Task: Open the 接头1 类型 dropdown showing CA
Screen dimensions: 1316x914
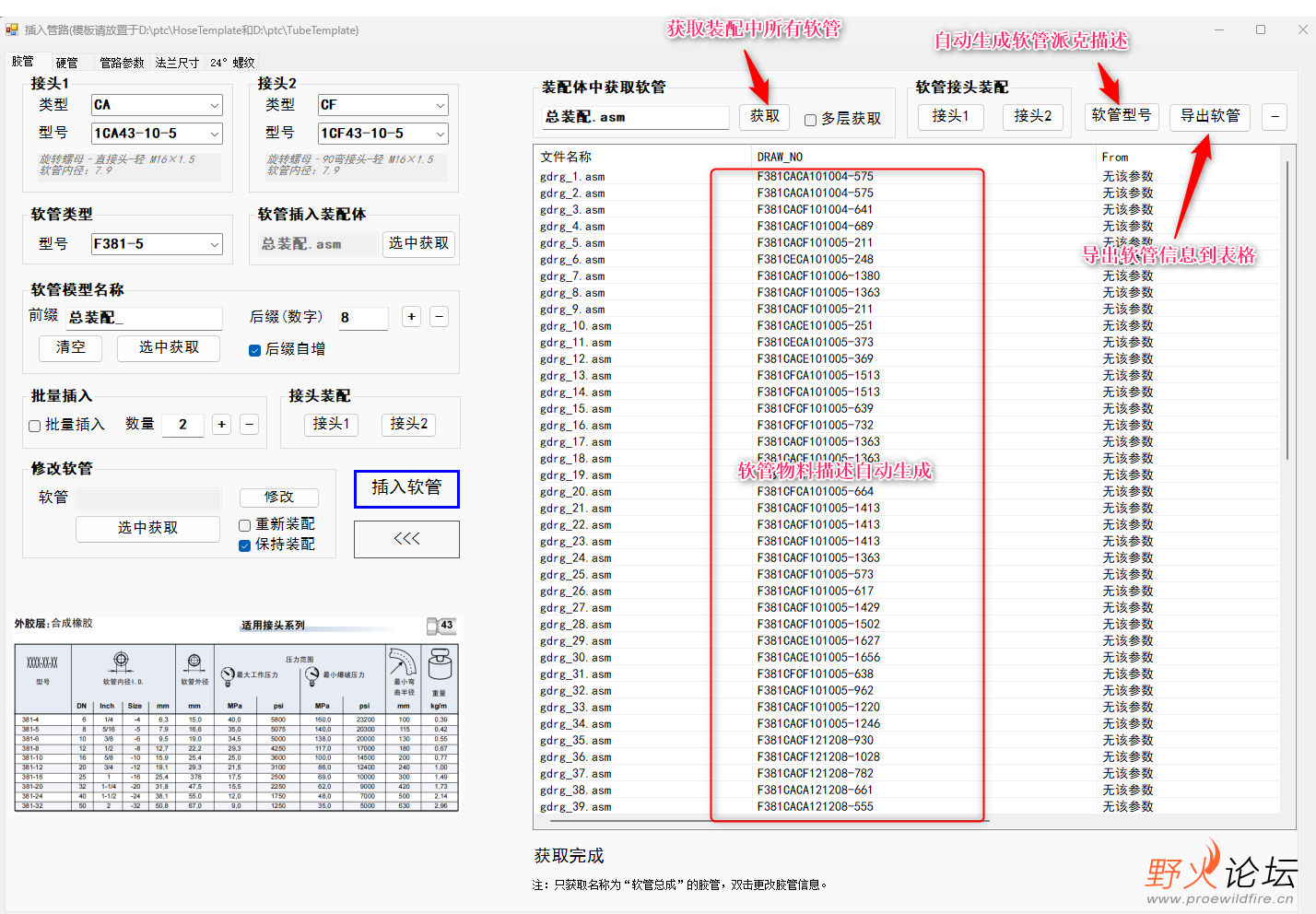Action: point(157,105)
